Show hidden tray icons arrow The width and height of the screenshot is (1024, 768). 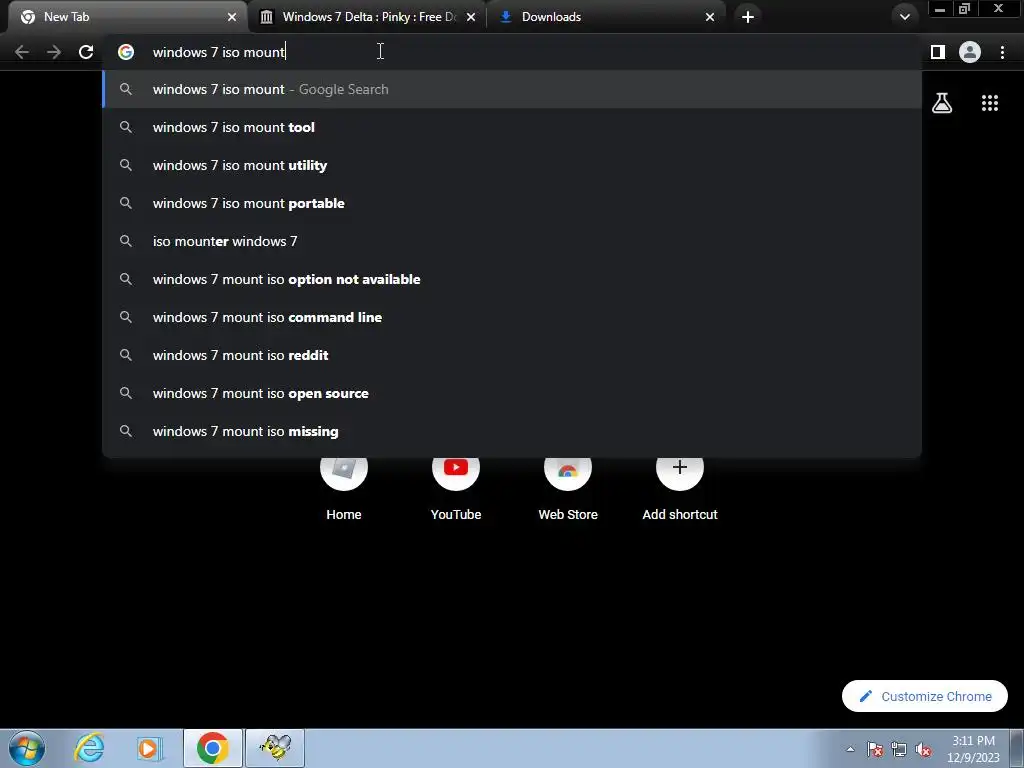click(850, 749)
